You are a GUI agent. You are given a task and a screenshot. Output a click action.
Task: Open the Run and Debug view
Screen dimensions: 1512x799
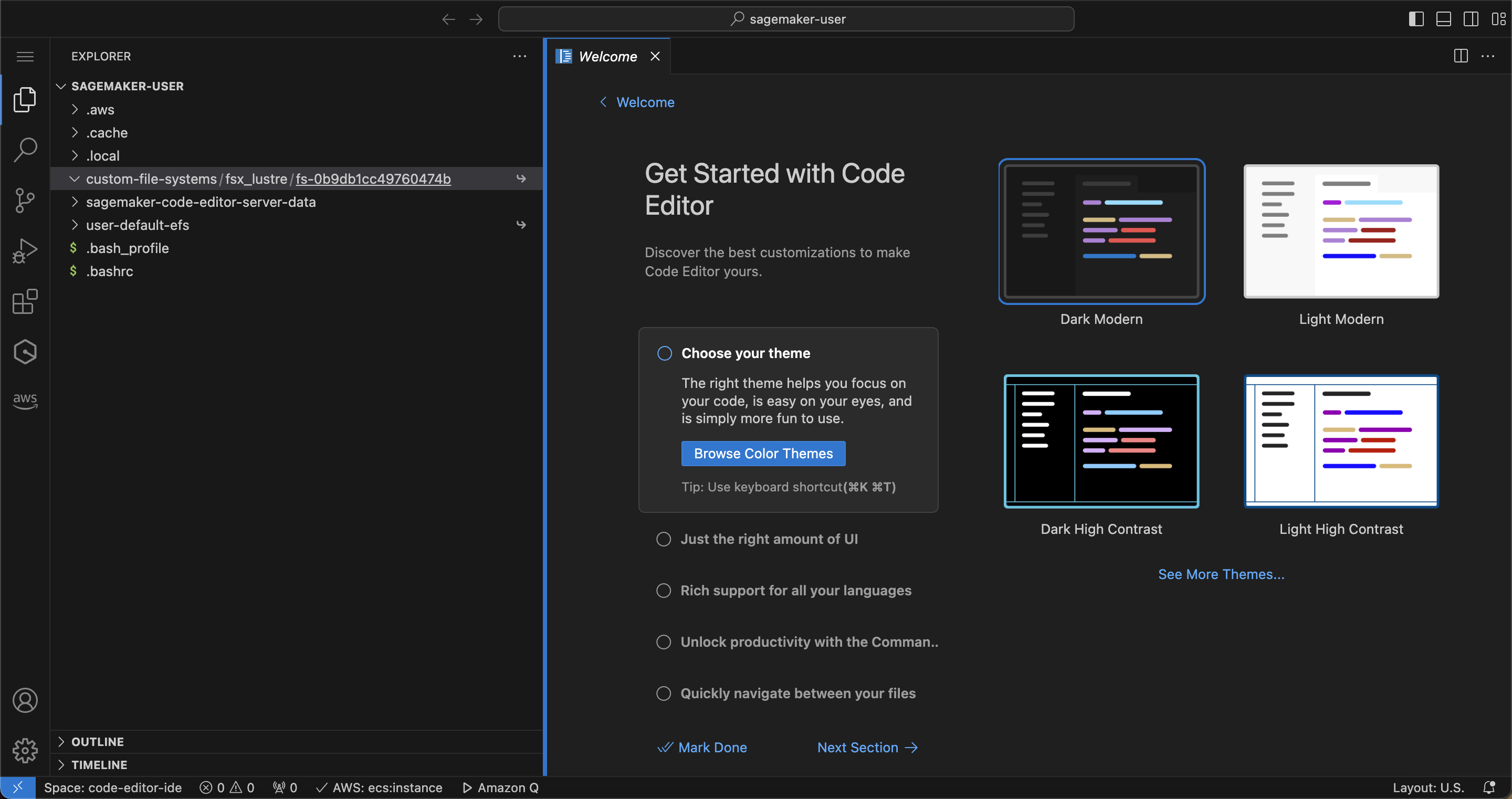(x=25, y=251)
